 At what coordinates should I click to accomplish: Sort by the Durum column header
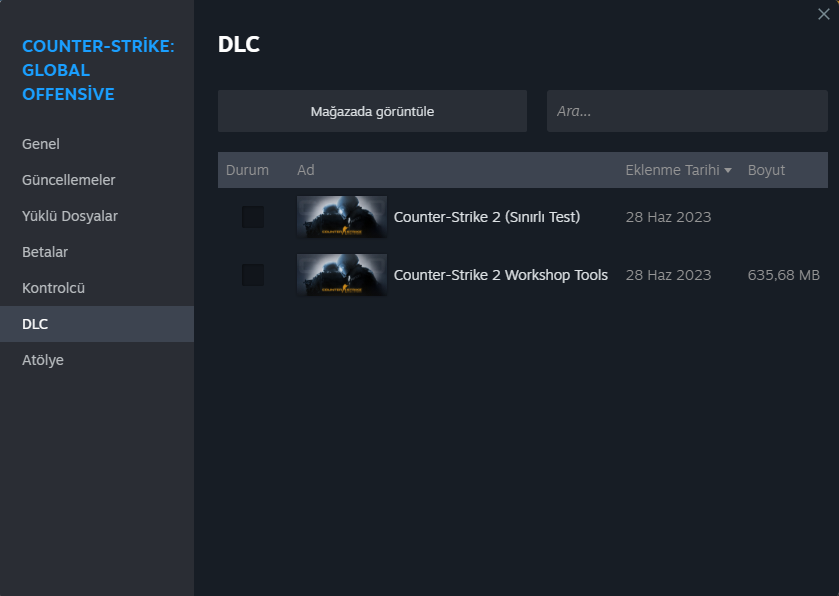247,170
